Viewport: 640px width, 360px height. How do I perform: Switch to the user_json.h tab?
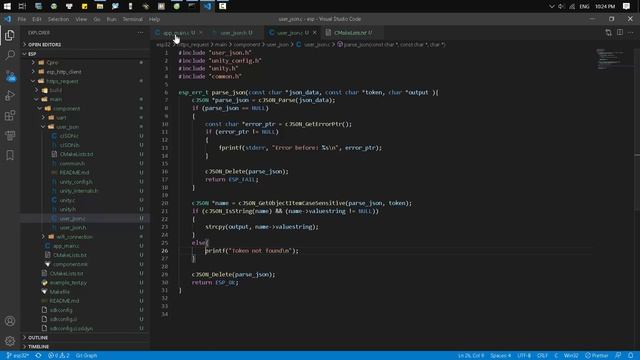[x=236, y=33]
